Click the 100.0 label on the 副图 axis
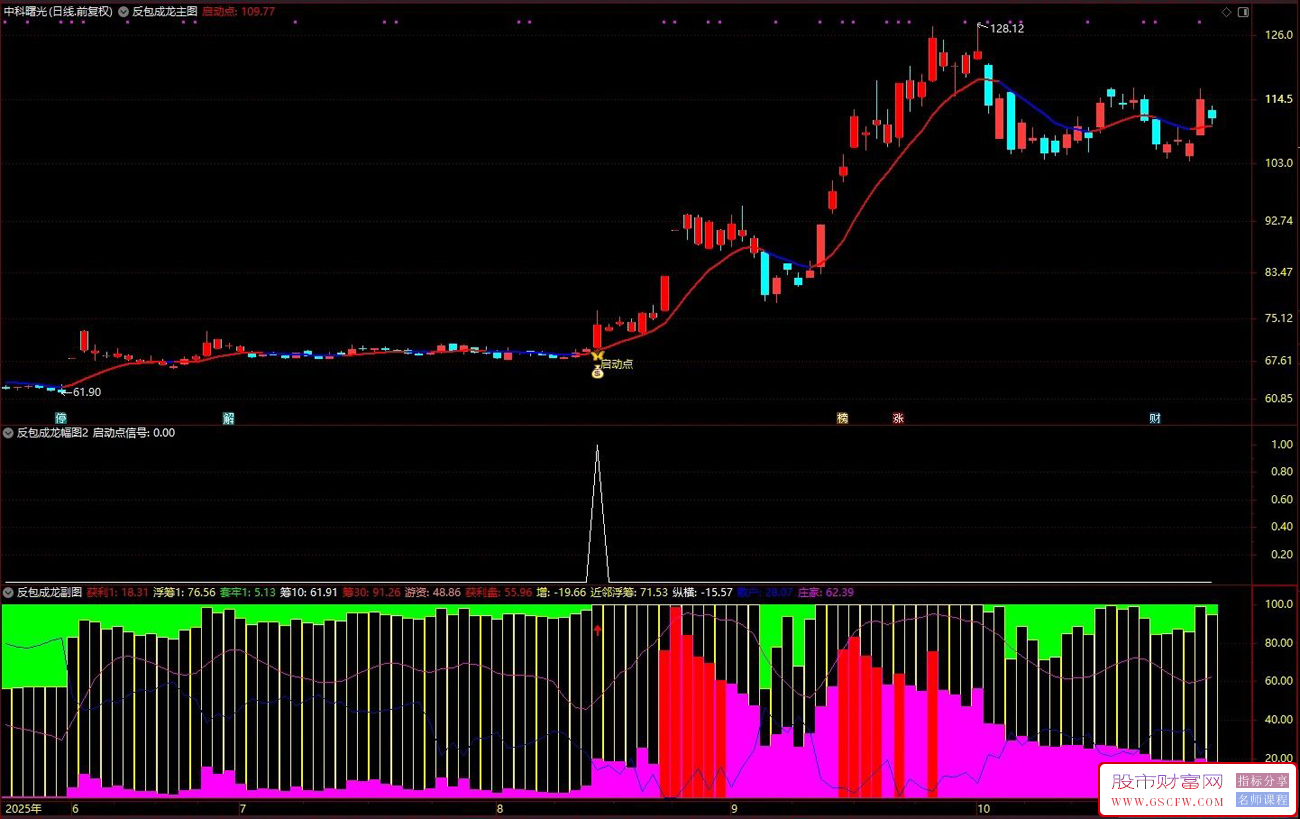The height and width of the screenshot is (819, 1300). 1279,604
